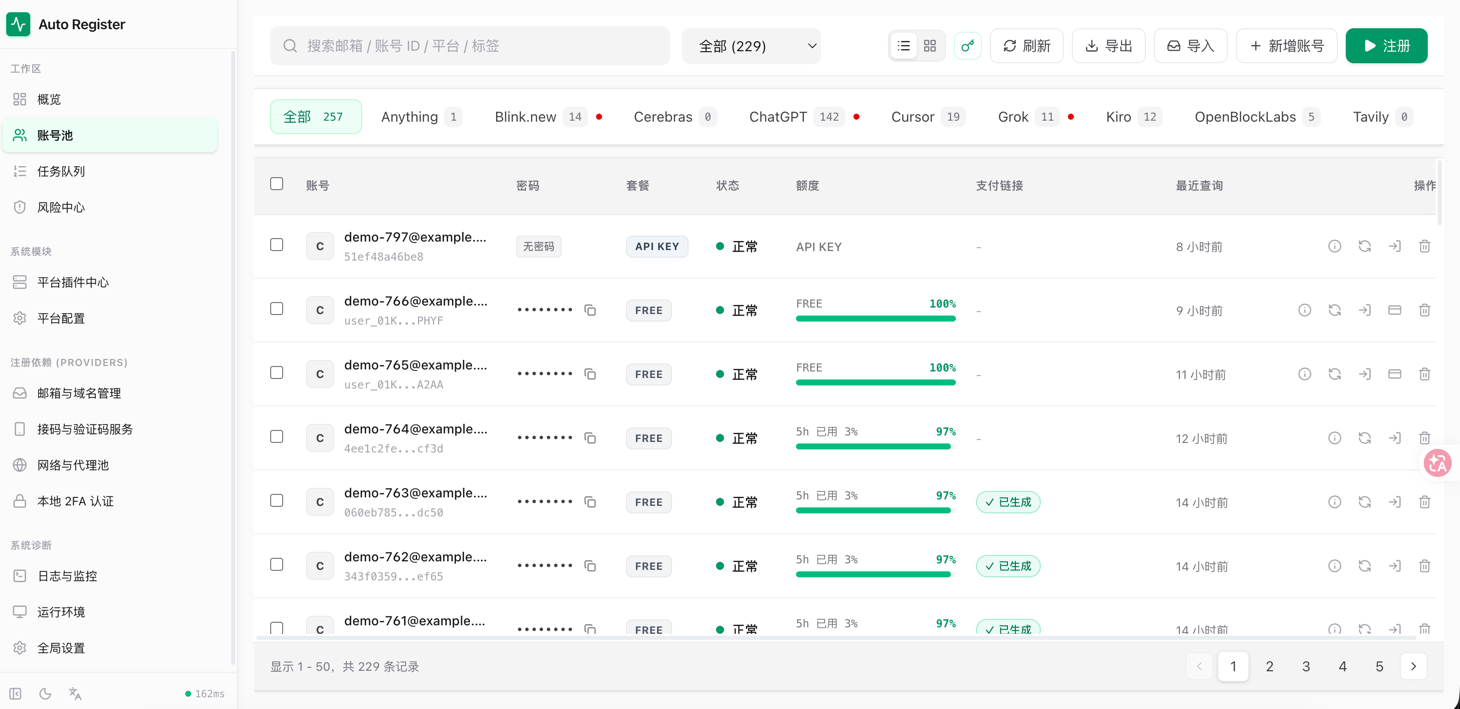Click the 已生成 badge for demo-763
Viewport: 1460px width, 709px height.
click(x=1008, y=502)
